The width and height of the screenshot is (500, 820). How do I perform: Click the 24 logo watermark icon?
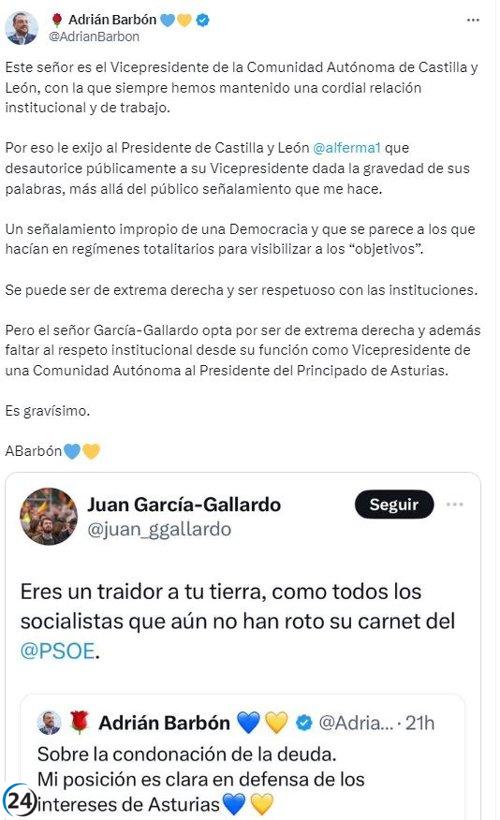point(19,800)
